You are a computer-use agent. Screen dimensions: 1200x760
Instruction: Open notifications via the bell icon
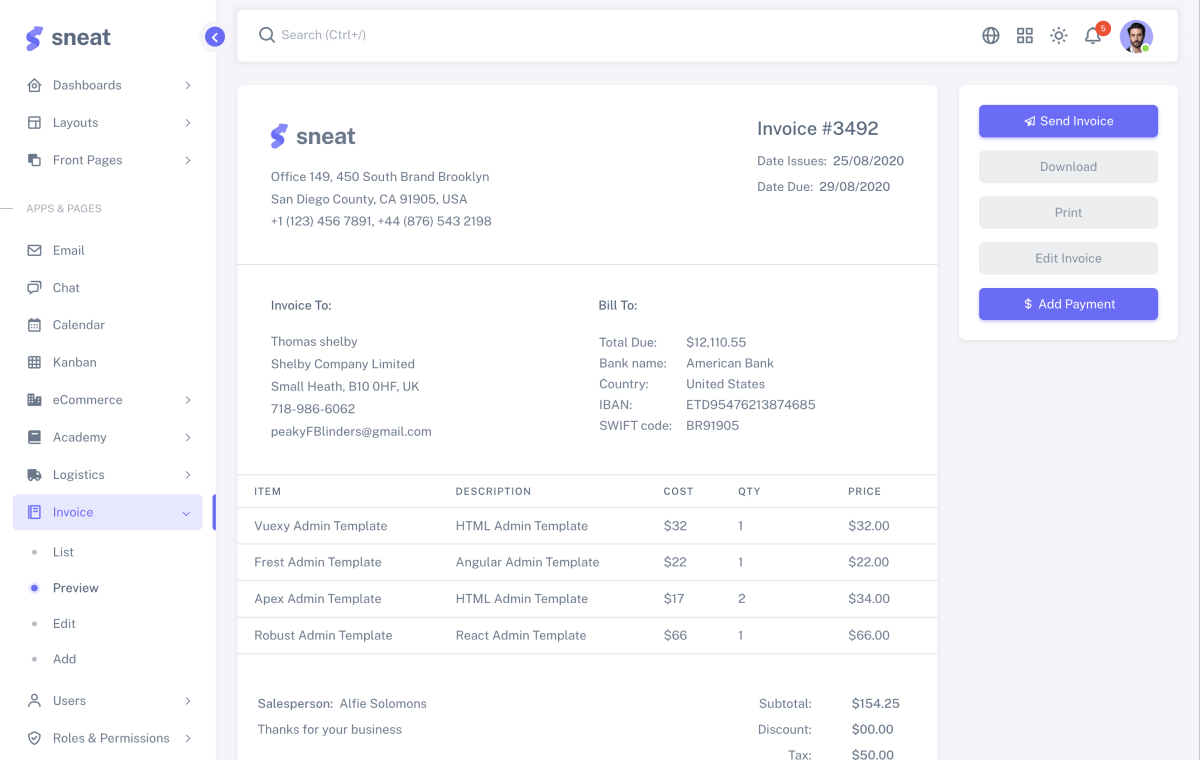point(1092,35)
